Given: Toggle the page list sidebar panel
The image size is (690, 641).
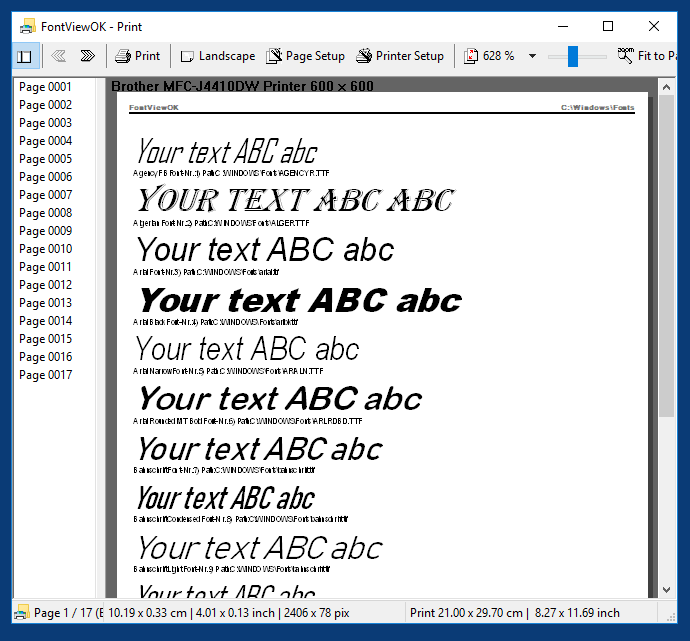Looking at the screenshot, I should [x=25, y=56].
